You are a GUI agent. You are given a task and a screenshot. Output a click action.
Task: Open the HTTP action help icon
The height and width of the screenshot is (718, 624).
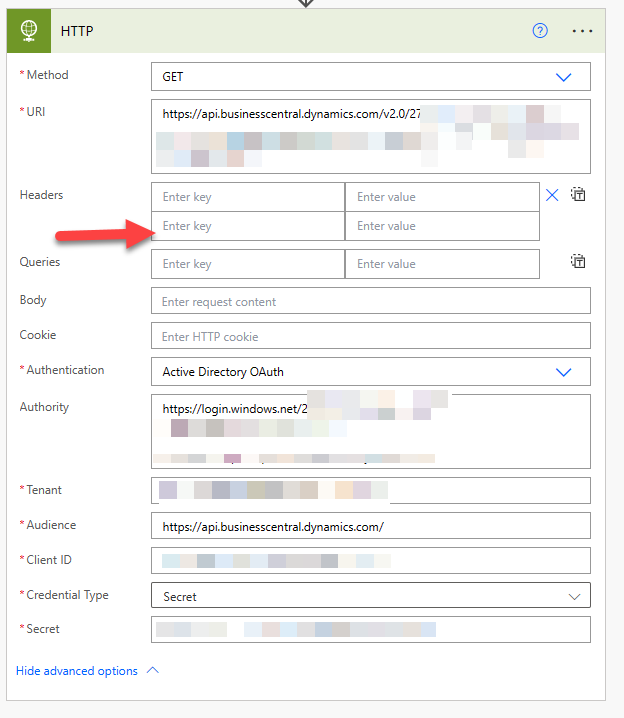(x=540, y=31)
